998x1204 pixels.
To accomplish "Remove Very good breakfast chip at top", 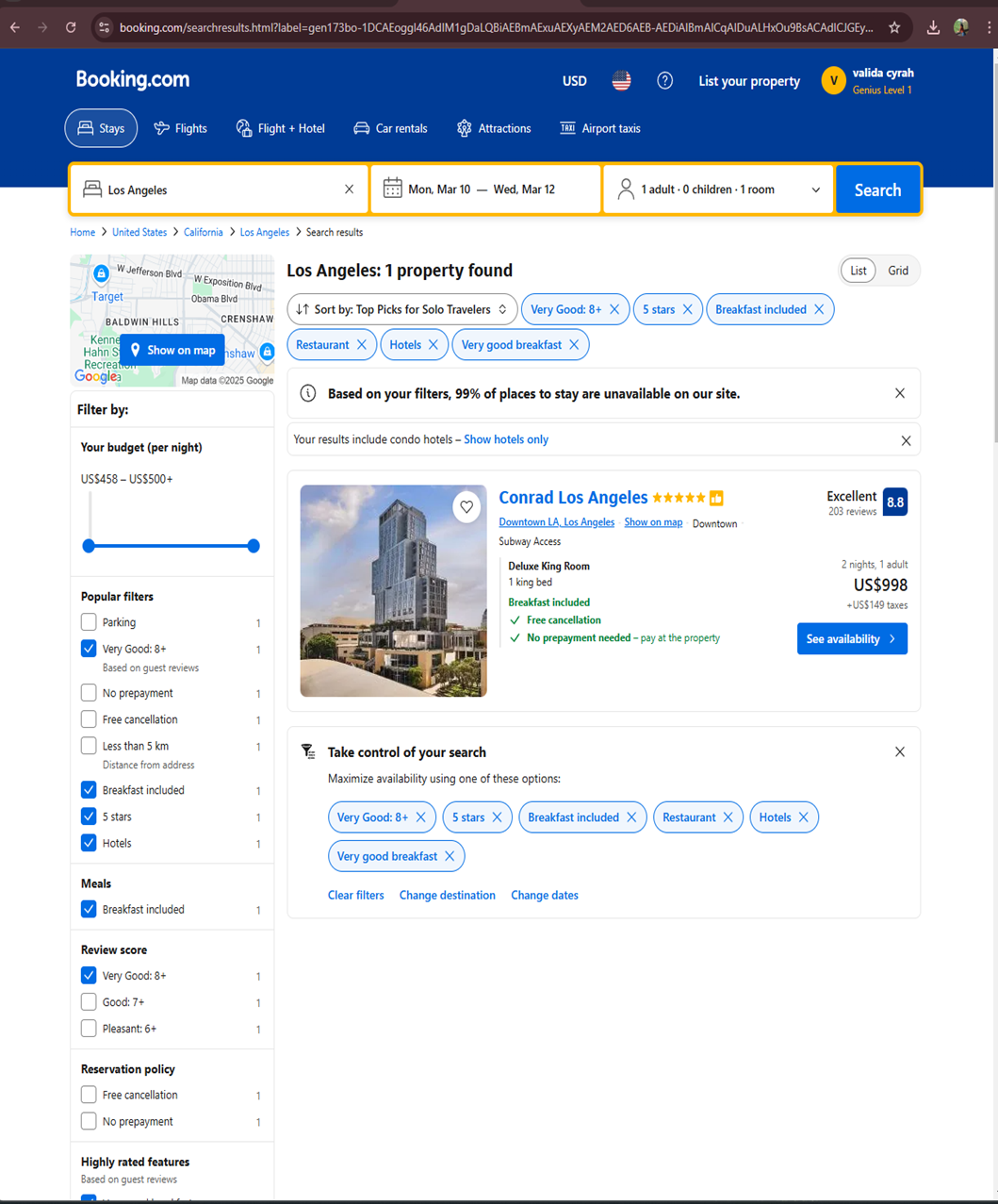I will pyautogui.click(x=574, y=345).
